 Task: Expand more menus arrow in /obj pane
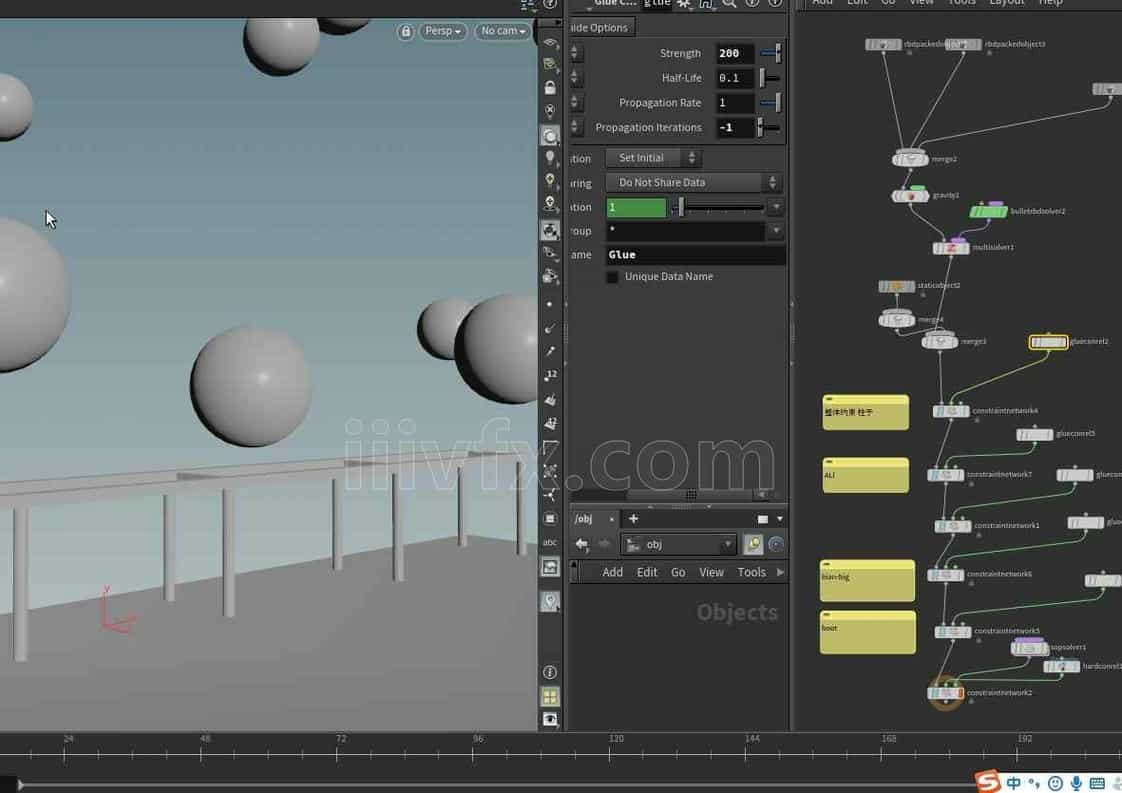(780, 573)
